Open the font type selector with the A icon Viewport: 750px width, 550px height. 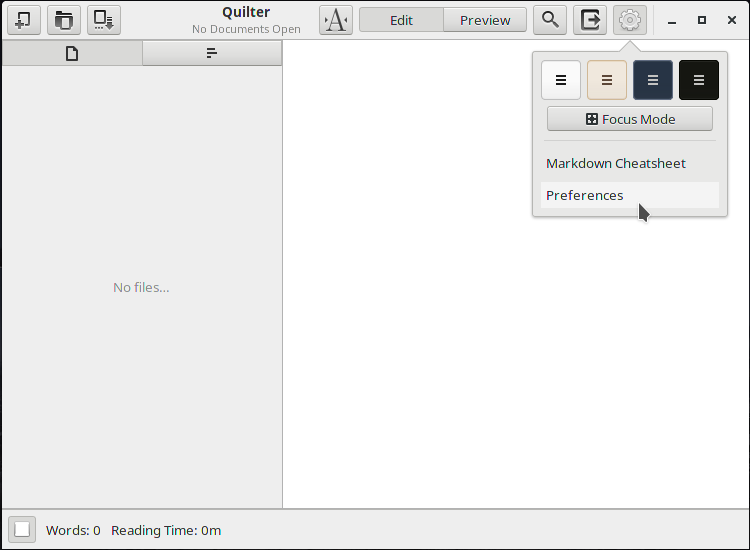[x=336, y=20]
